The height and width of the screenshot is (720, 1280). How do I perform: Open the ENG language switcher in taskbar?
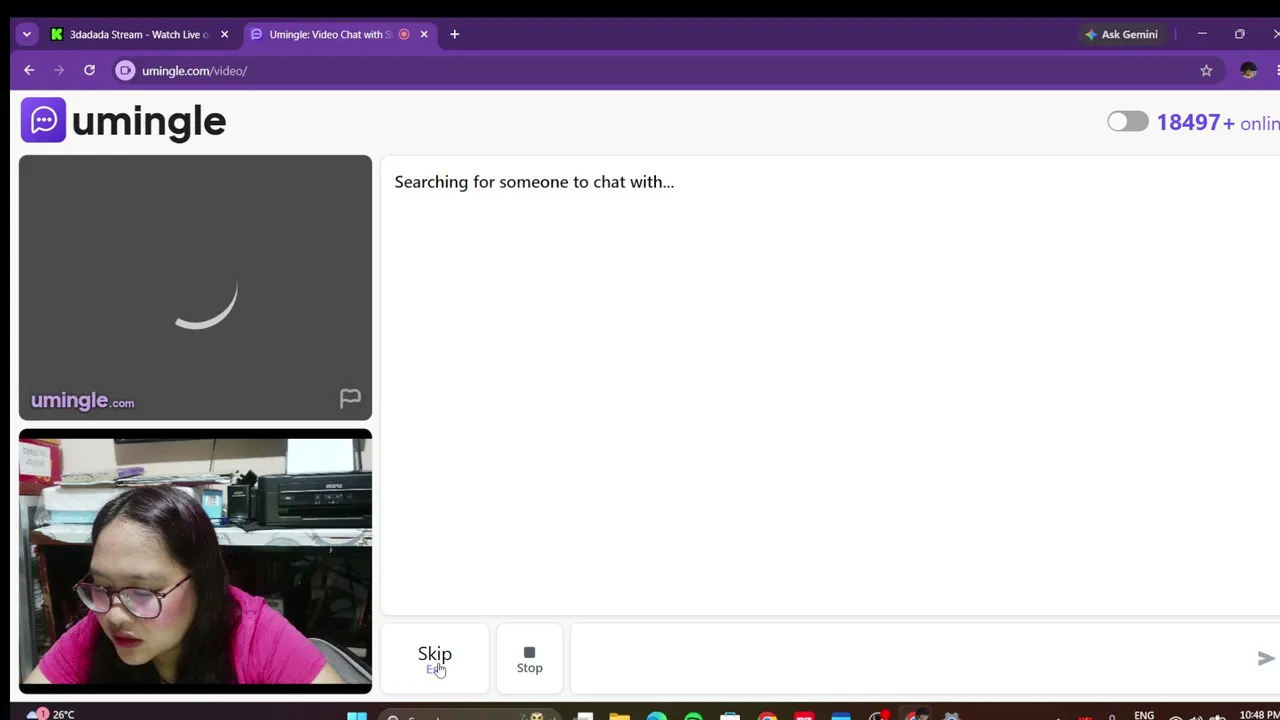(1144, 715)
